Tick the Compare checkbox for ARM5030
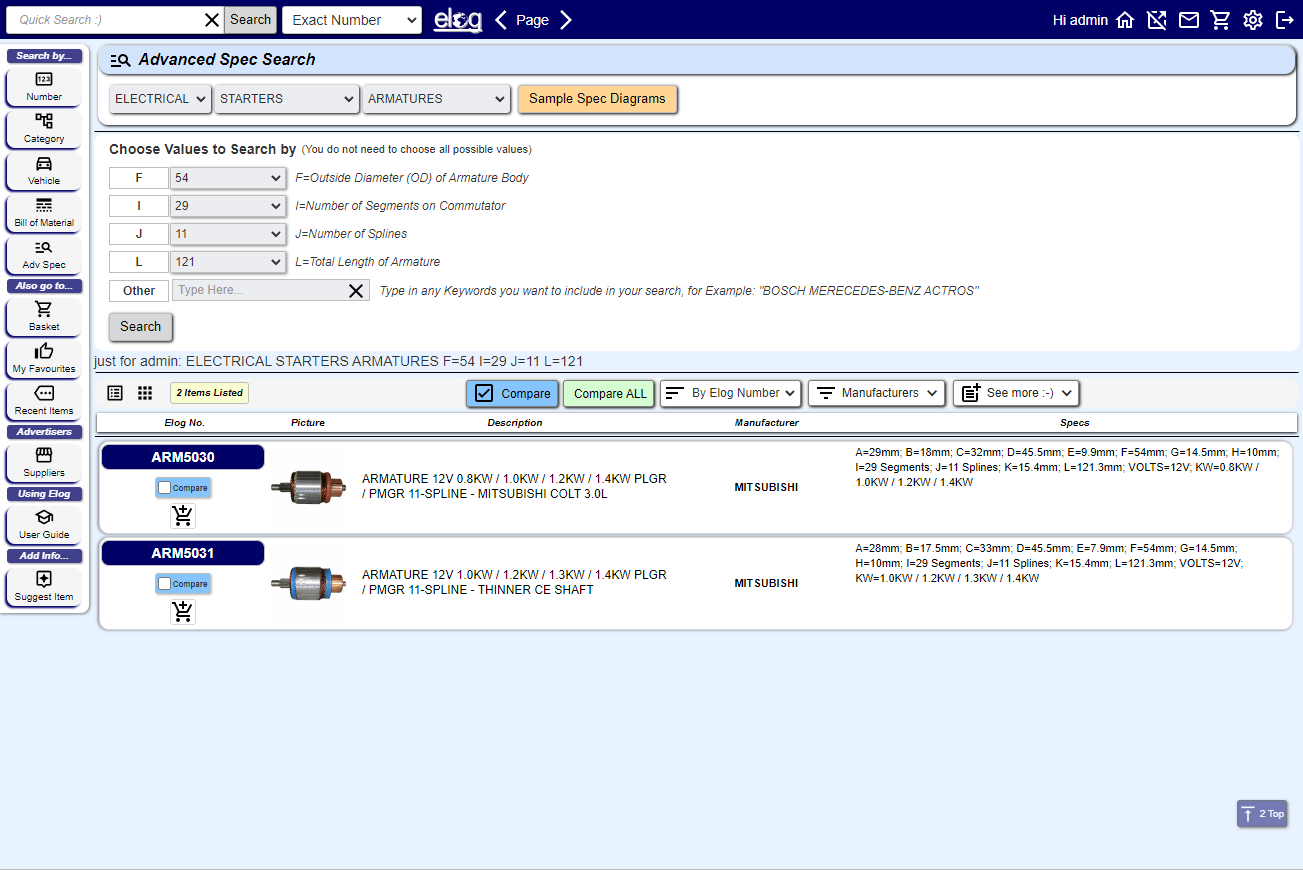Screen dimensions: 1303x870 (165, 488)
